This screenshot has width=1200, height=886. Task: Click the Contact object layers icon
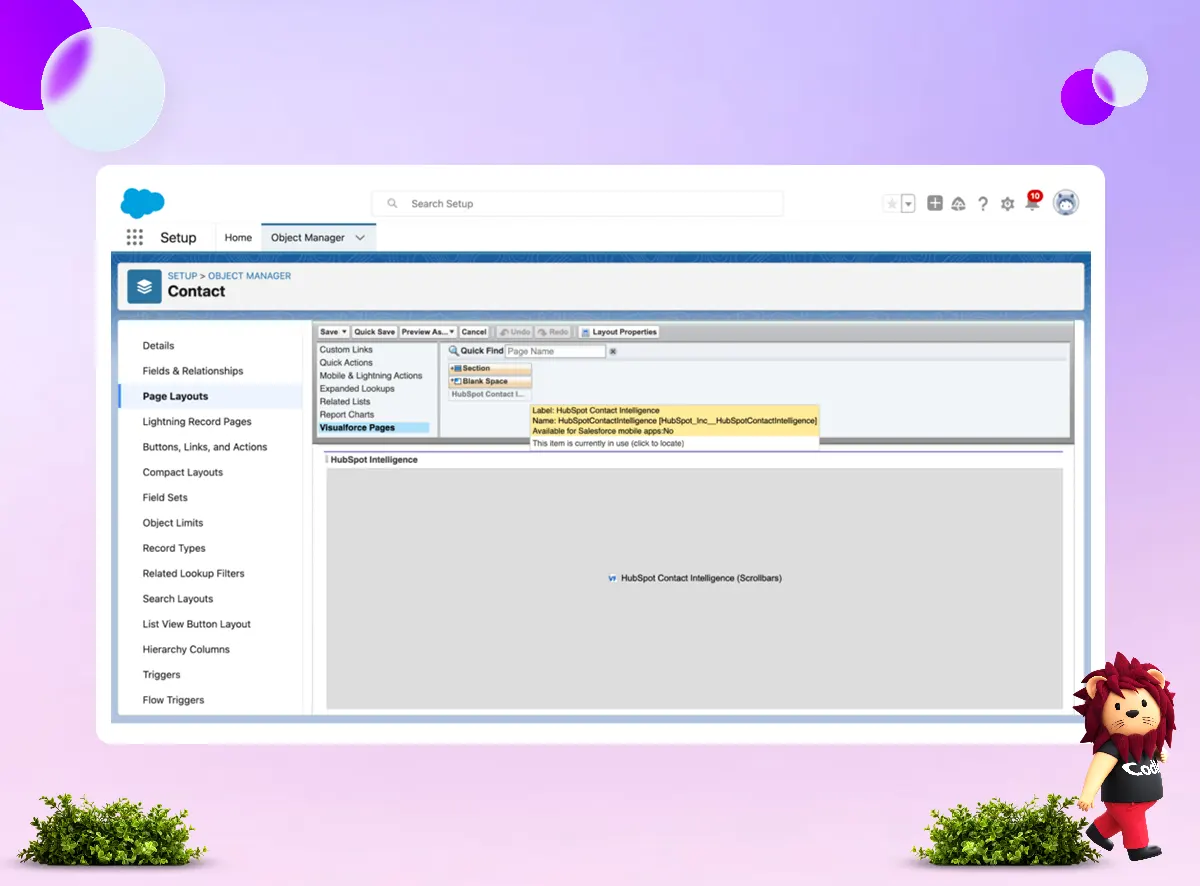tap(145, 287)
